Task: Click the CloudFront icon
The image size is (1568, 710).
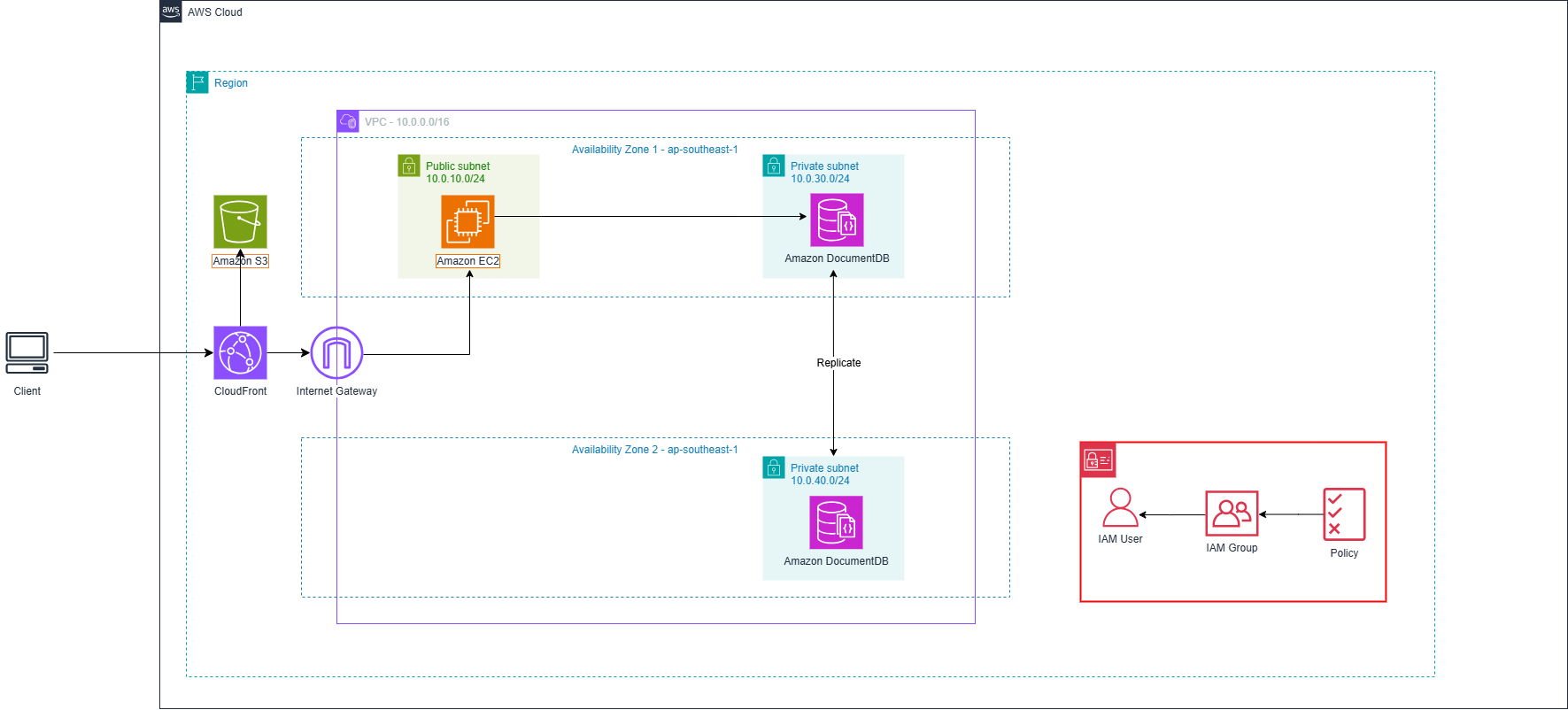Action: 240,352
